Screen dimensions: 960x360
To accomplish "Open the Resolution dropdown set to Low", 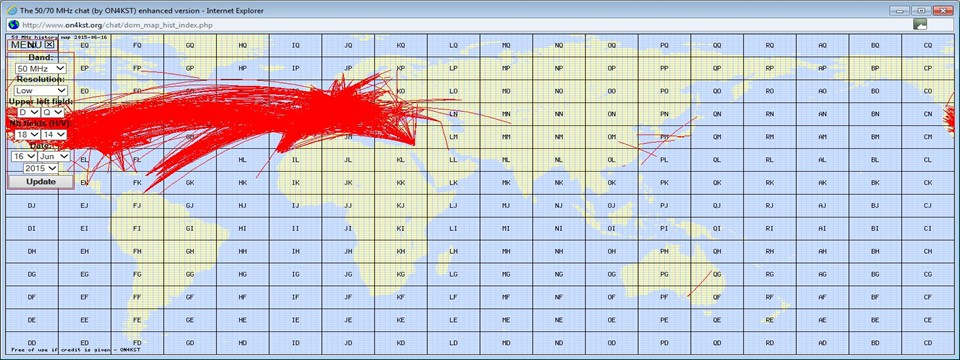I will (41, 91).
